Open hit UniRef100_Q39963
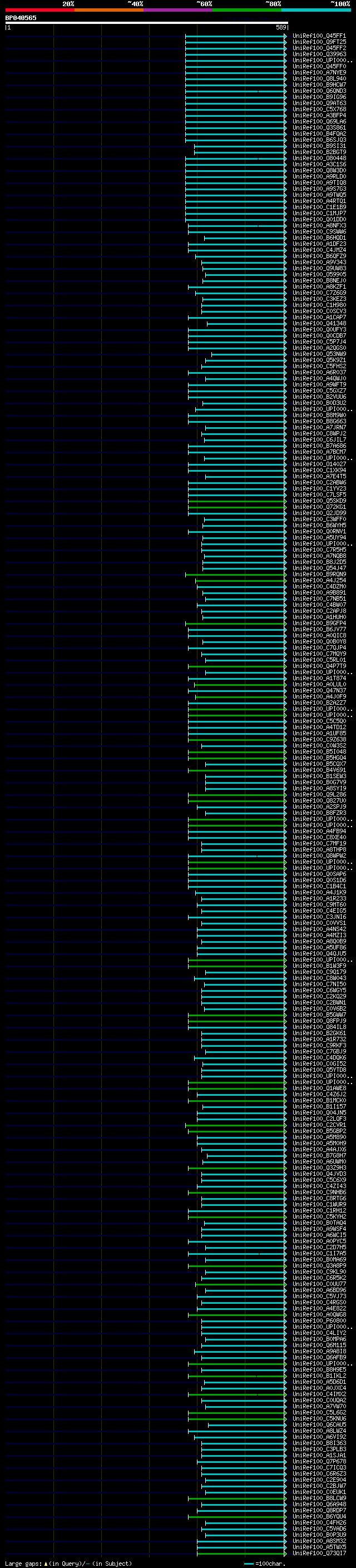Image resolution: width=356 pixels, height=1568 pixels. coord(319,54)
